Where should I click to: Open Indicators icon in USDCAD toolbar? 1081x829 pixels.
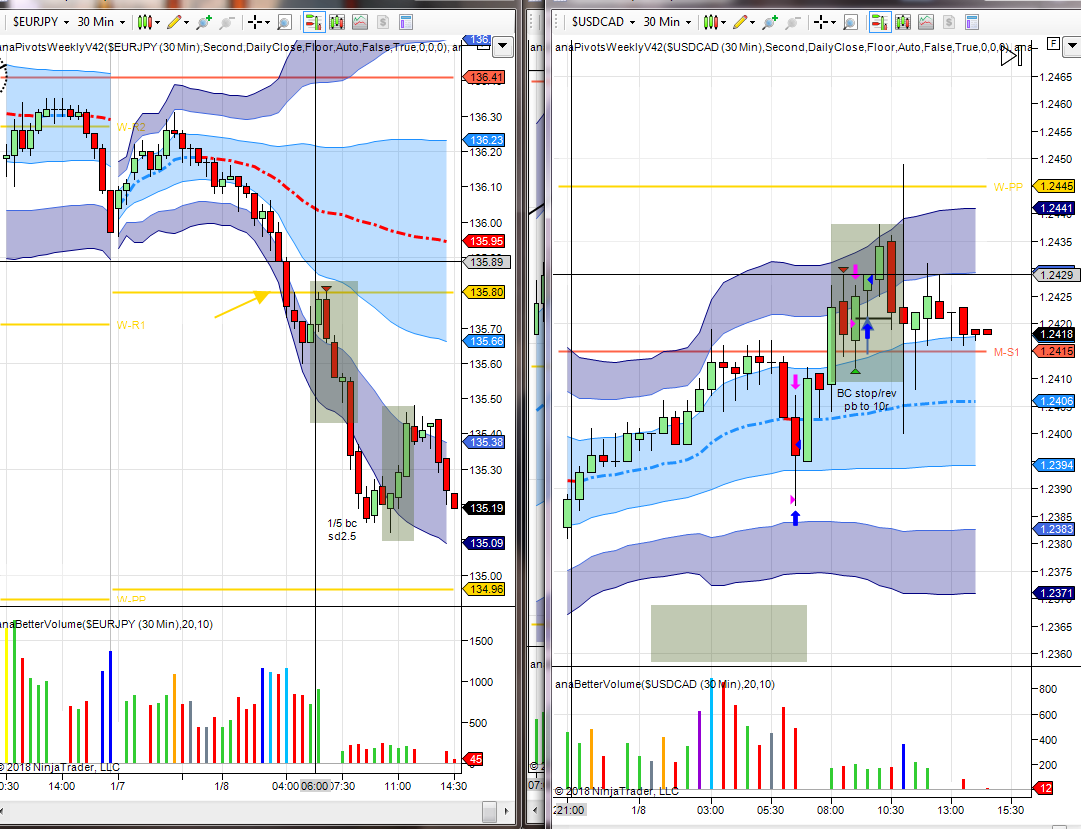click(x=926, y=22)
